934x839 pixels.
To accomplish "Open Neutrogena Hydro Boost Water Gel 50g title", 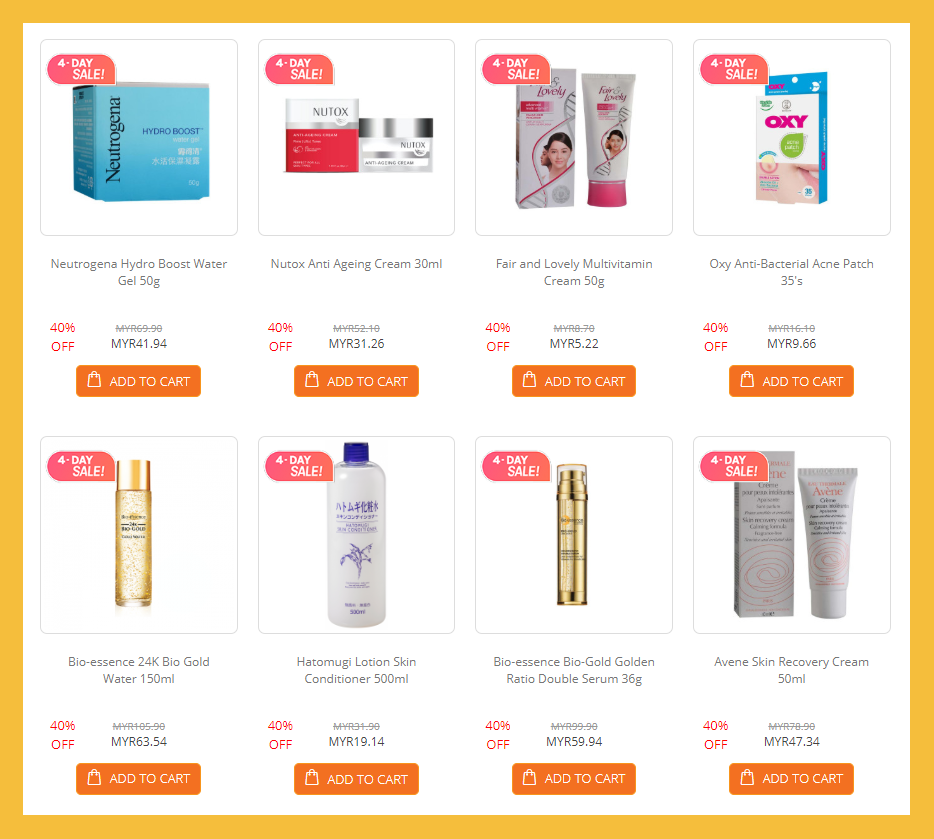I will 139,272.
